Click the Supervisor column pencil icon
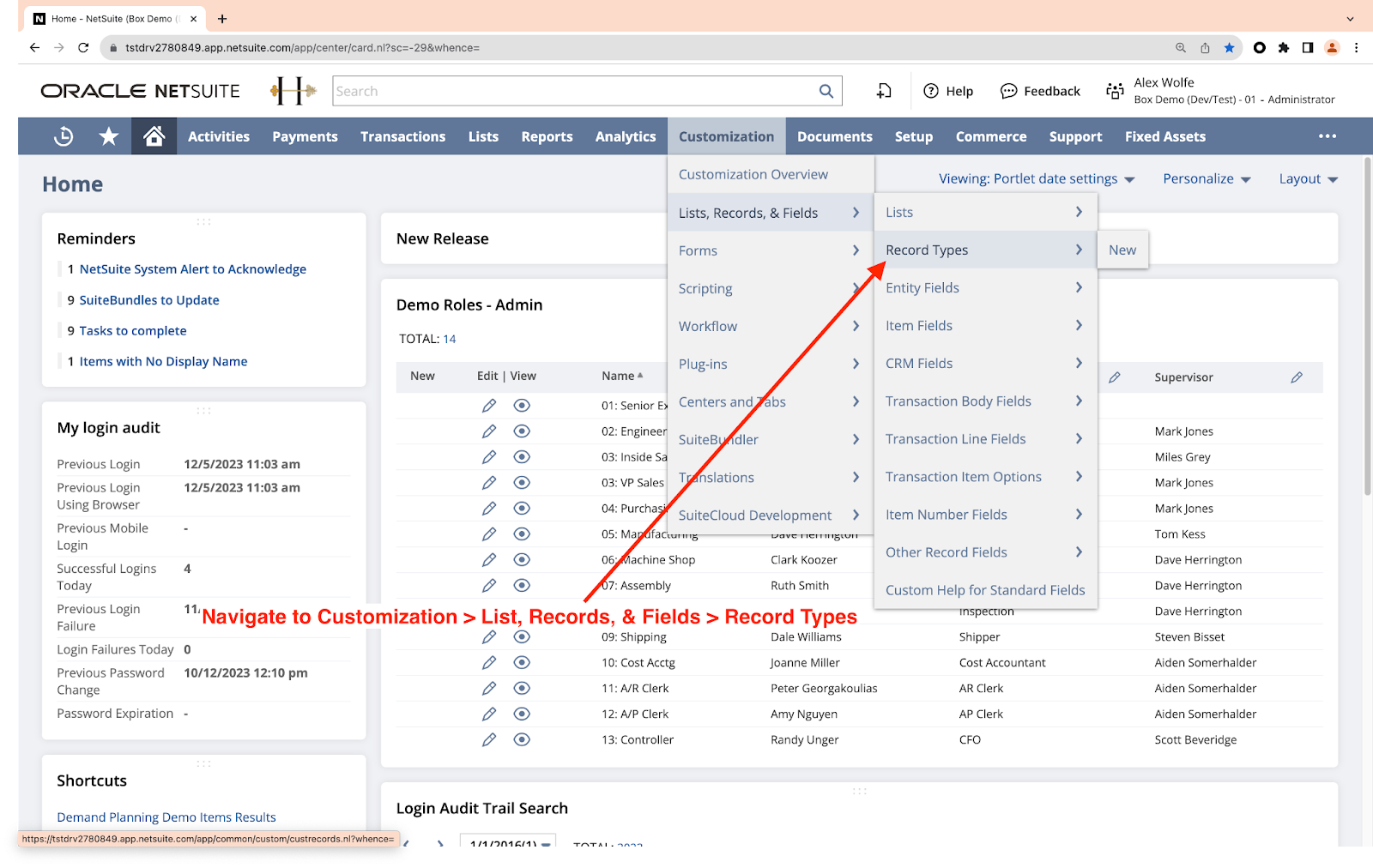1373x868 pixels. [1296, 377]
